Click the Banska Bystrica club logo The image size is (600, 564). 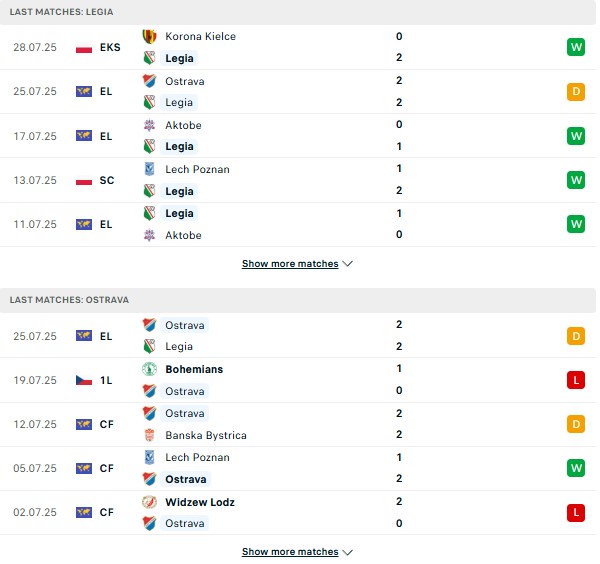pyautogui.click(x=149, y=435)
